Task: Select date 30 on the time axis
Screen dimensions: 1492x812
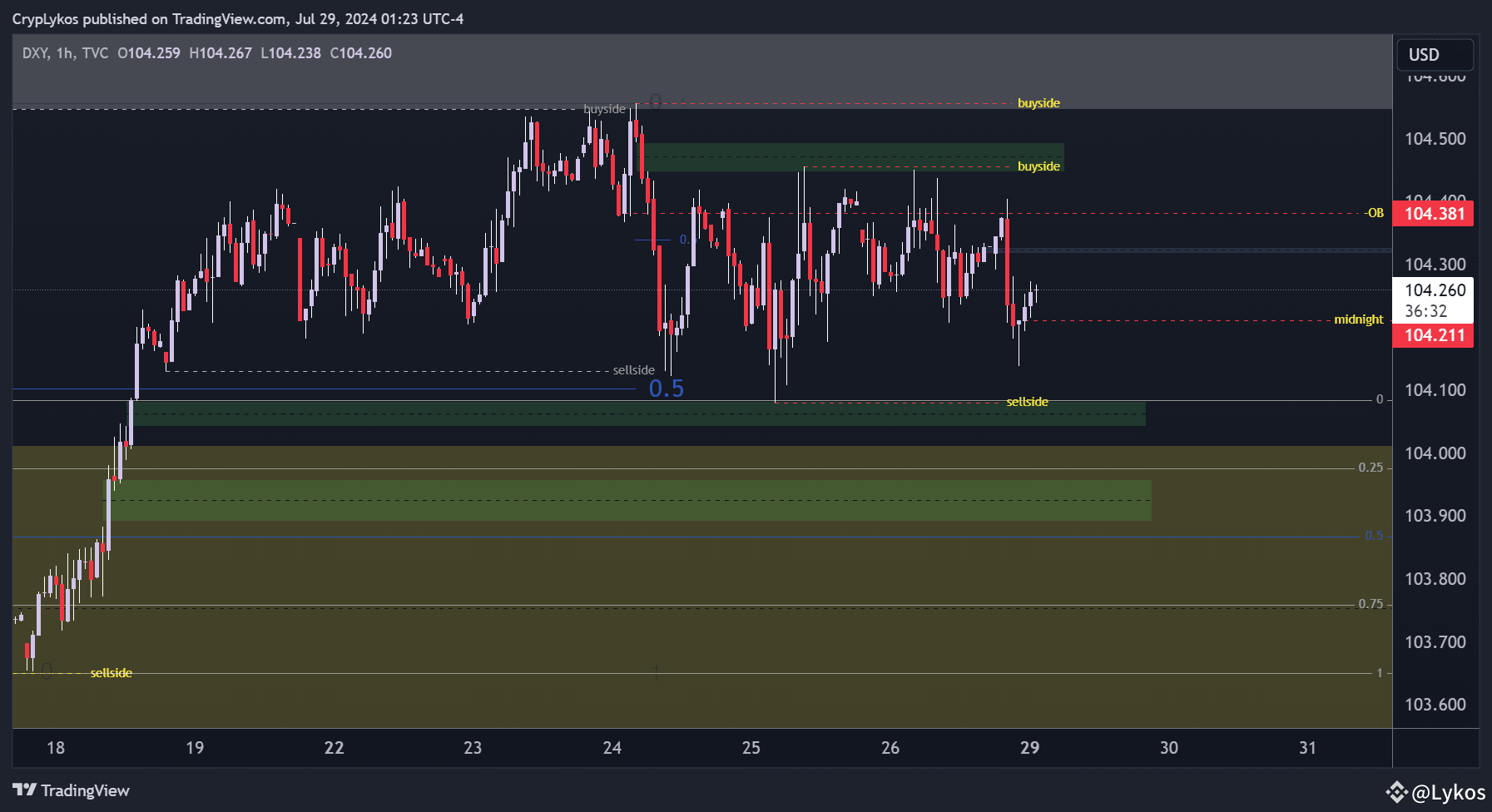Action: click(1169, 748)
